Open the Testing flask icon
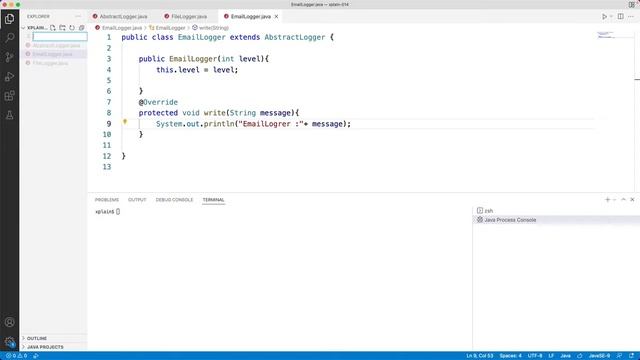 point(9,115)
